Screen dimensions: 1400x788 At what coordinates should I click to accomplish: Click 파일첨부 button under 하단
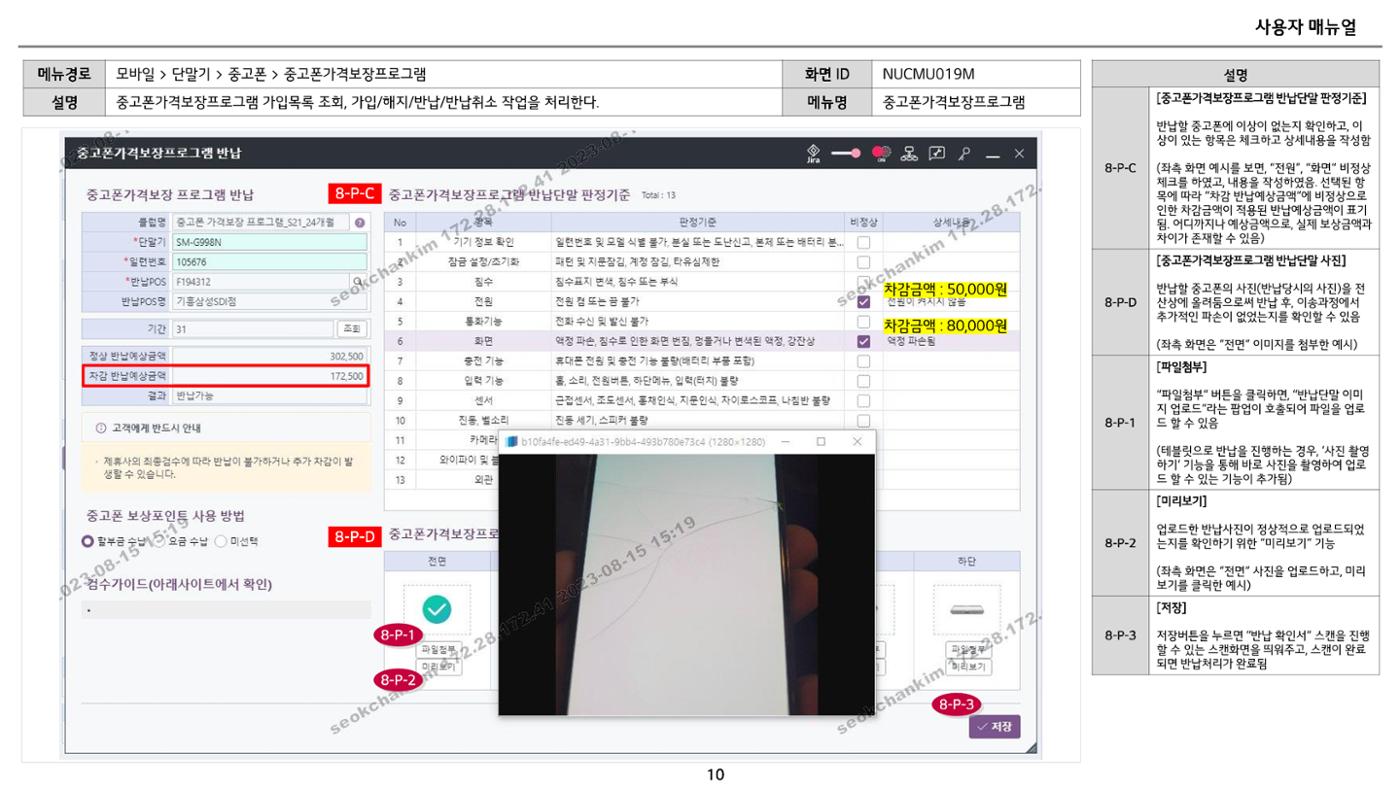point(971,649)
